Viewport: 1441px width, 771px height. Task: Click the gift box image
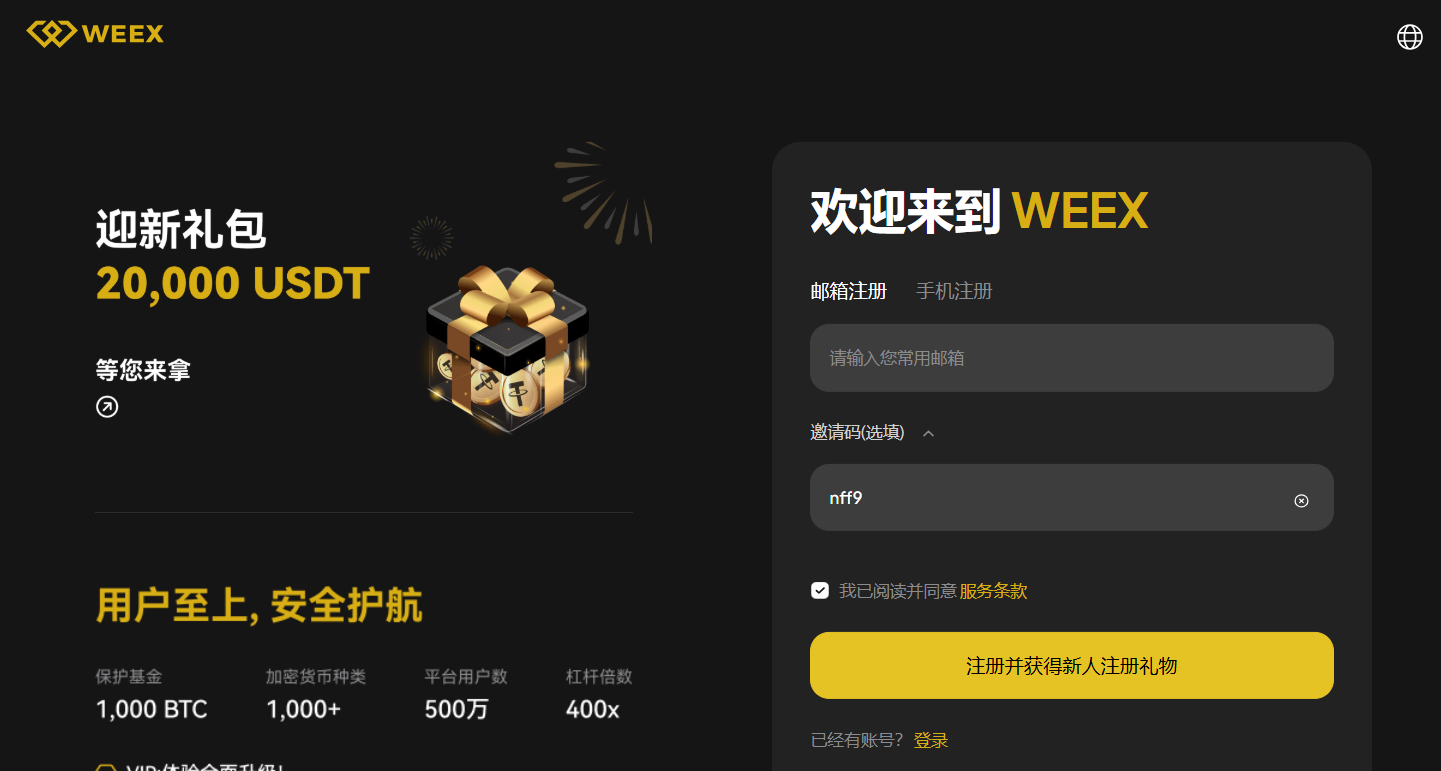point(508,350)
